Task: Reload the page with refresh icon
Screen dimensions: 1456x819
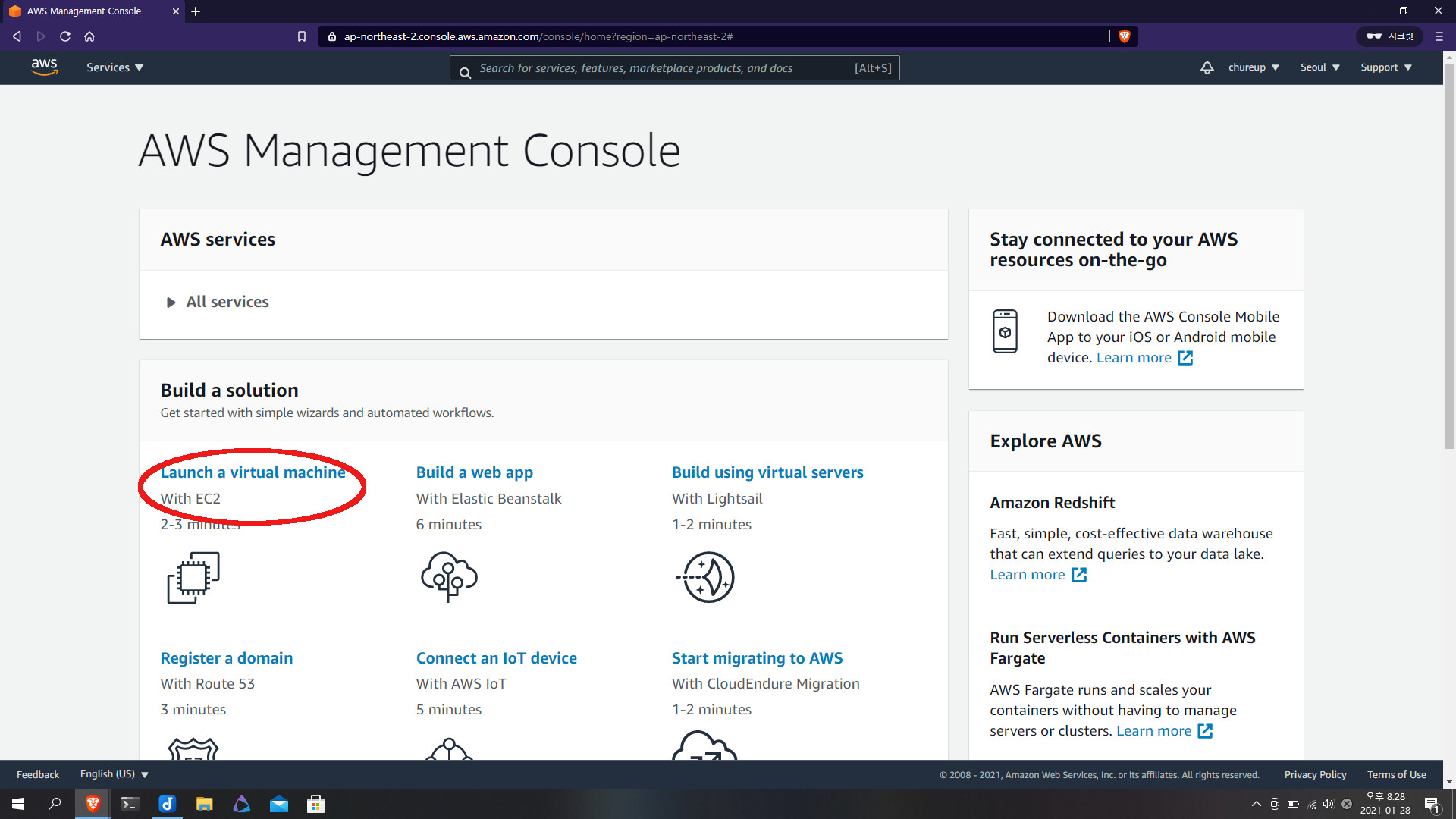Action: (x=65, y=36)
